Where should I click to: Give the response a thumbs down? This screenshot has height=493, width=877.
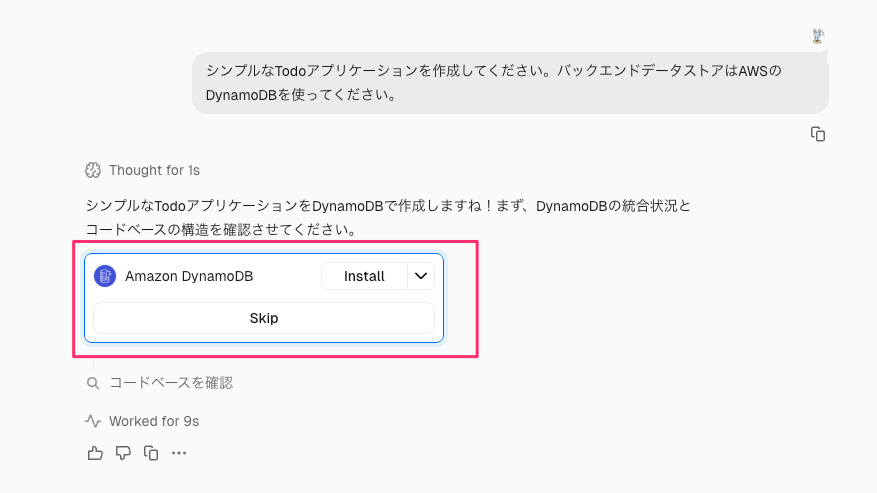click(123, 453)
